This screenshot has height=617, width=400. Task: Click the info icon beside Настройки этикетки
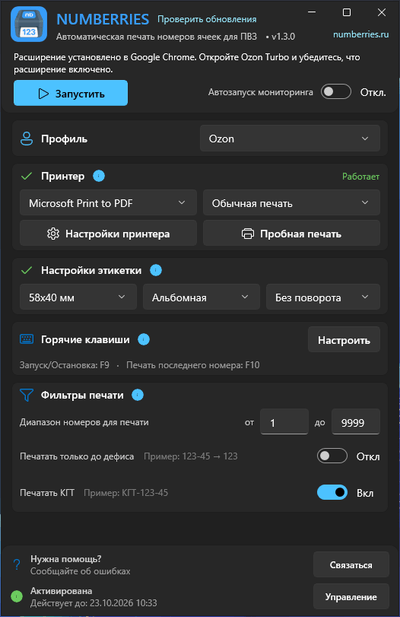coord(156,270)
